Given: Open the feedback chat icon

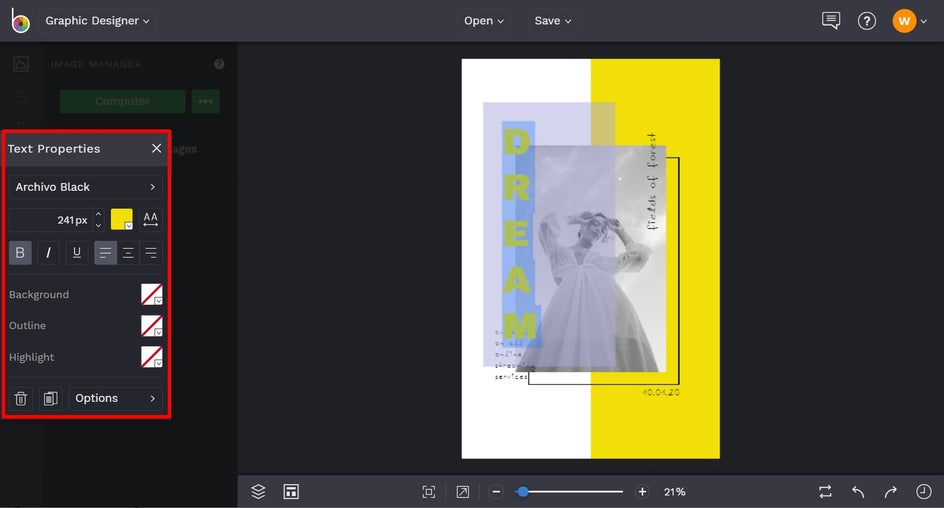Looking at the screenshot, I should tap(831, 20).
